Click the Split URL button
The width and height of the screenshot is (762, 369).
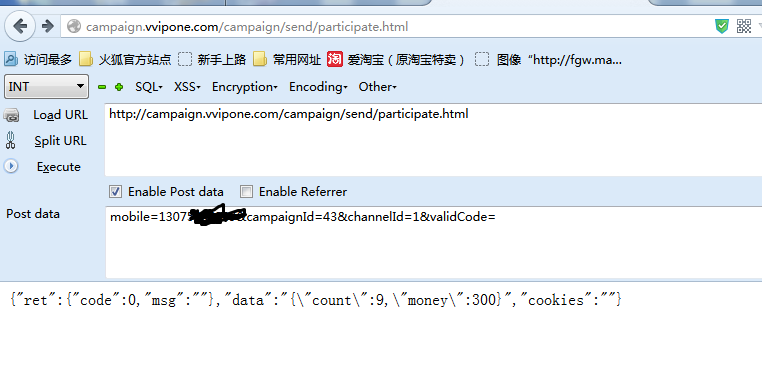pos(60,141)
